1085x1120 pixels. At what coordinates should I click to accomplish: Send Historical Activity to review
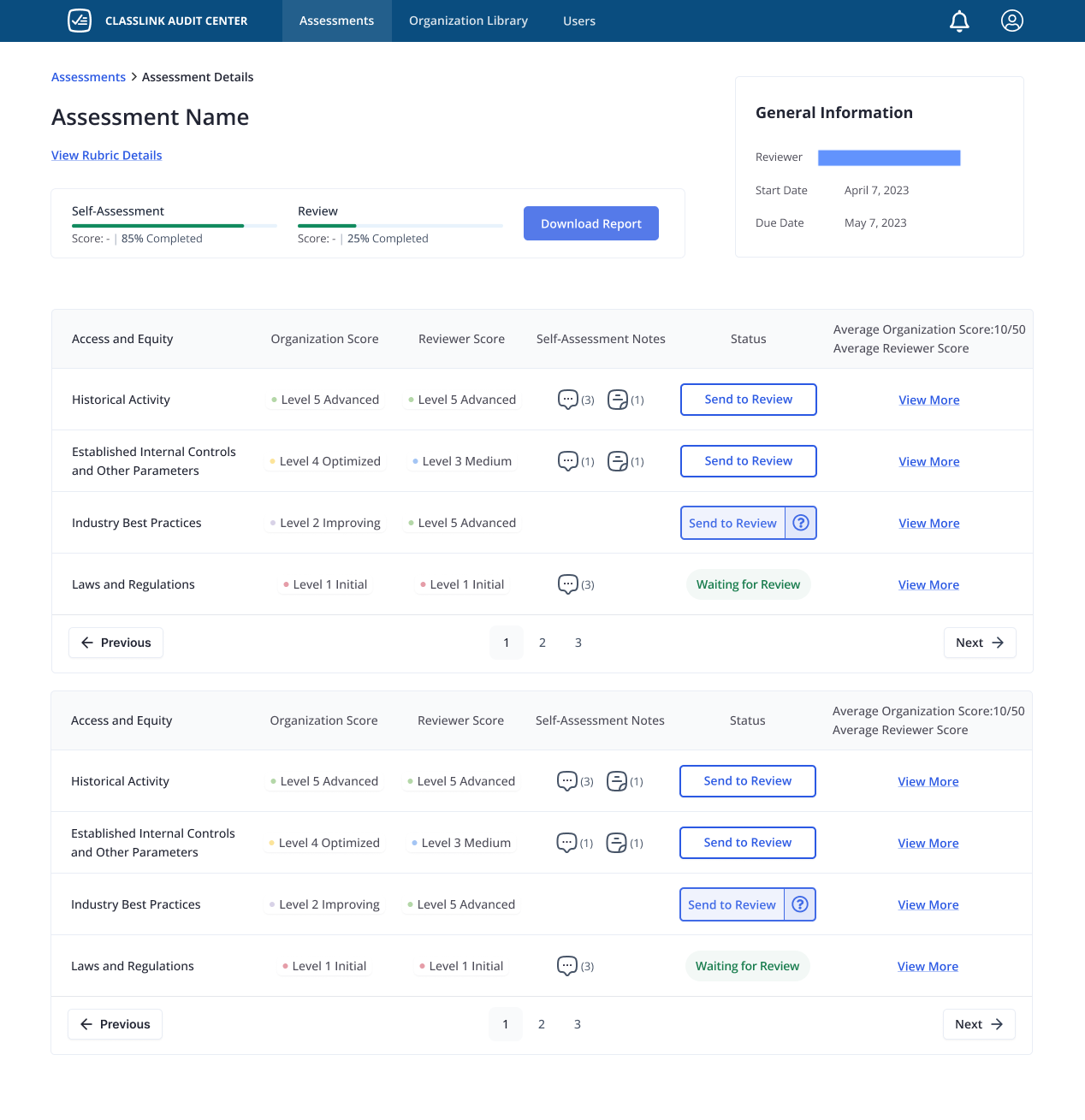[748, 399]
